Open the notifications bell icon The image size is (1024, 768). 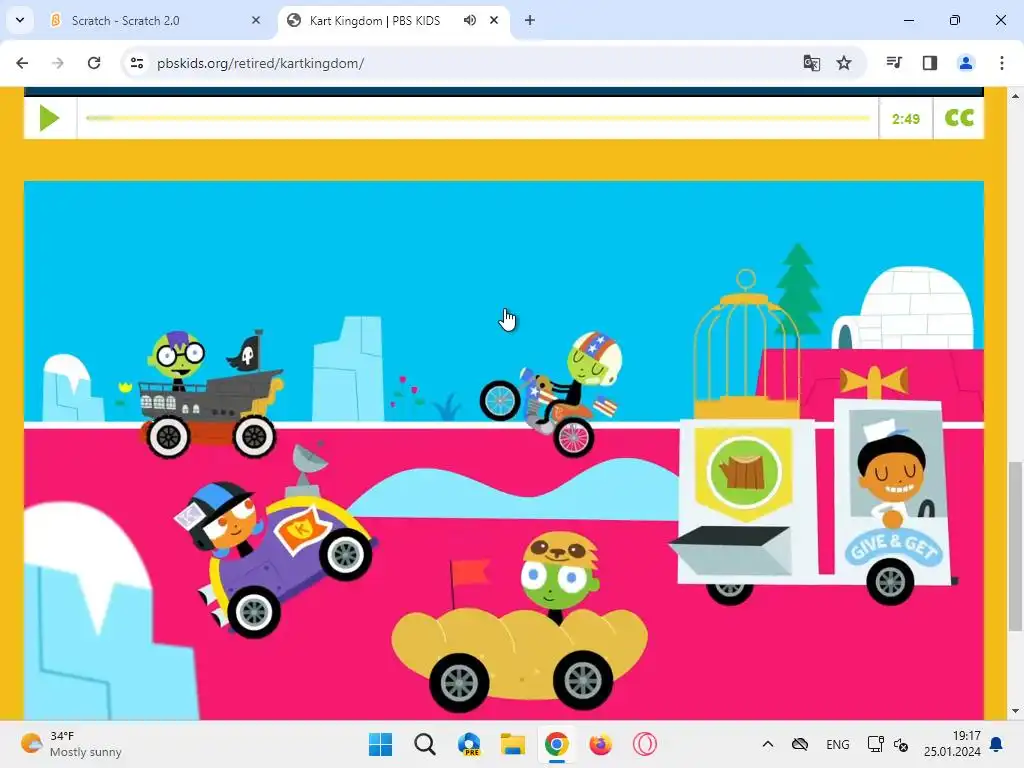point(997,744)
